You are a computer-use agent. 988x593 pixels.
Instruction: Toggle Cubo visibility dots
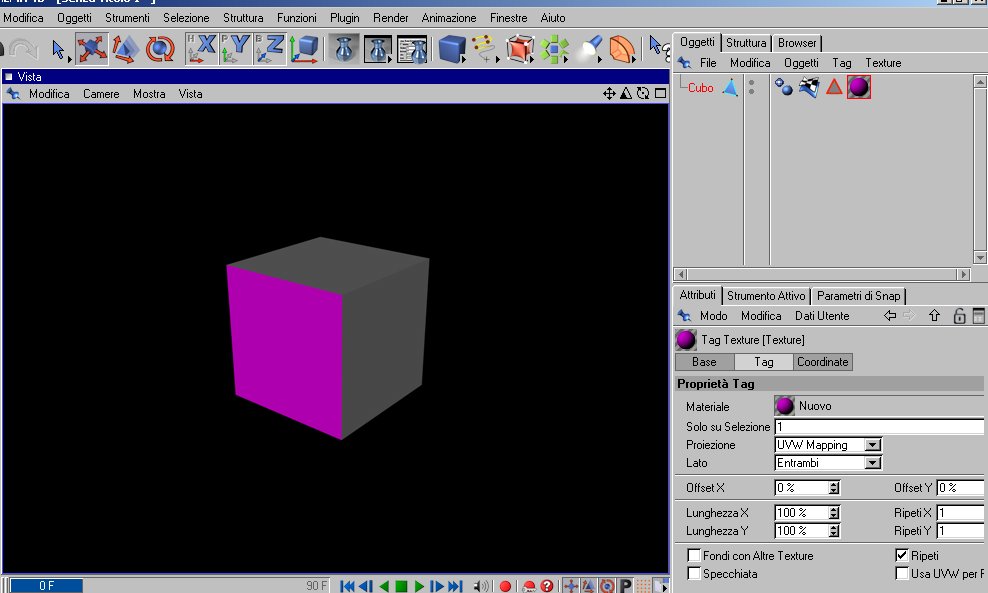tap(751, 87)
